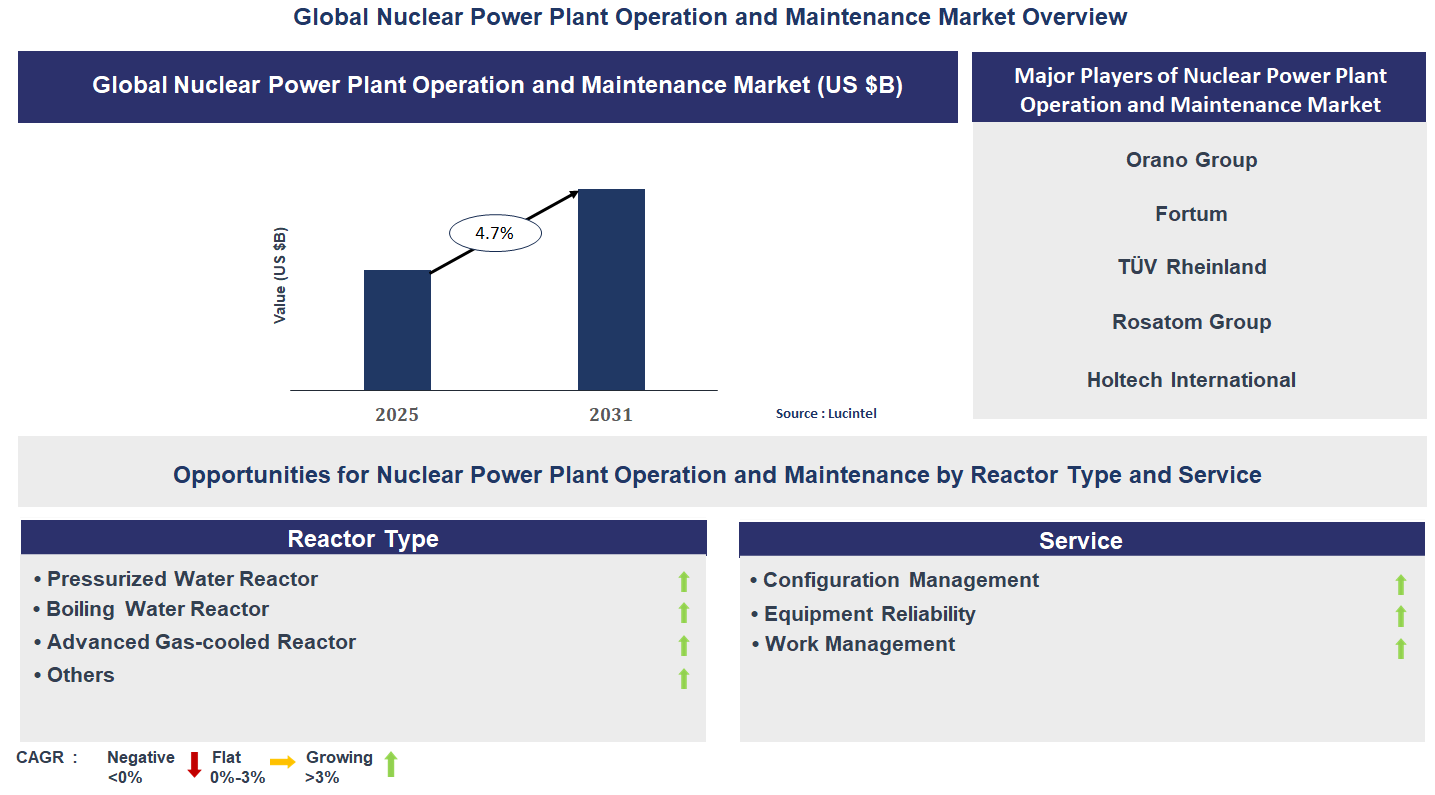Click the red Negative CAGR arrow in legend
Image resolution: width=1435 pixels, height=795 pixels.
click(x=192, y=765)
